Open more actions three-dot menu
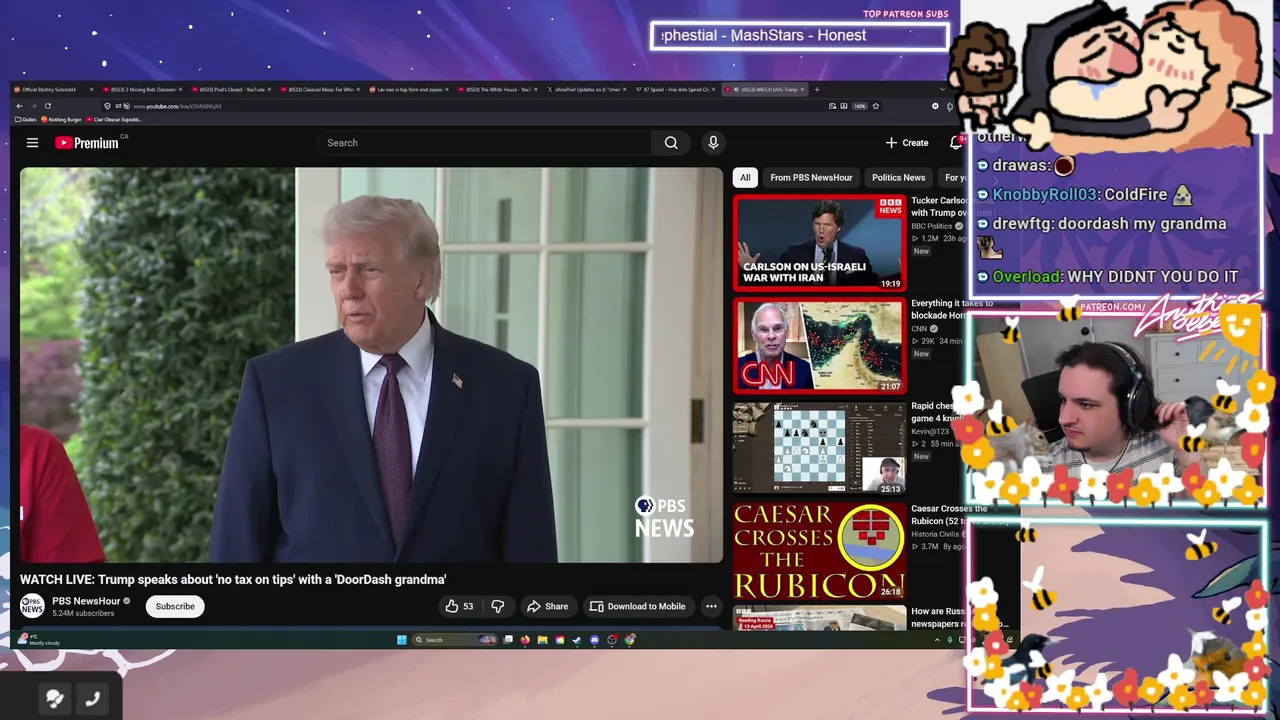Screen dimensions: 1280x720 click(711, 606)
